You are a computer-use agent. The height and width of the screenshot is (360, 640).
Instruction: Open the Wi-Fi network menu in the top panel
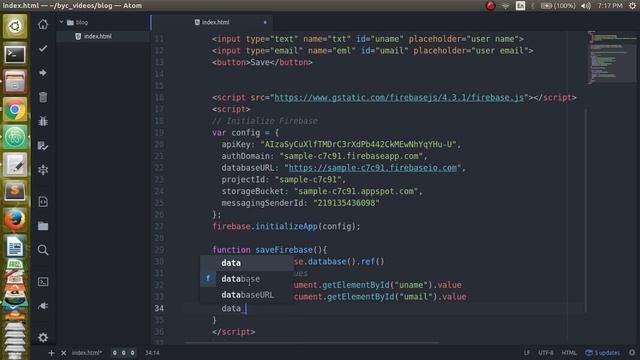coord(505,6)
